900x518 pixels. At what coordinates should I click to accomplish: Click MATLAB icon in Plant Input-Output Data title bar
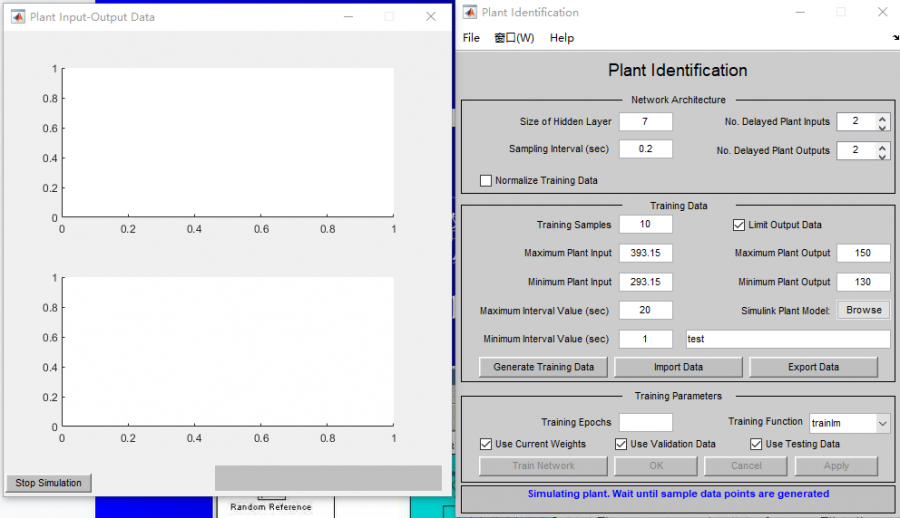(17, 17)
